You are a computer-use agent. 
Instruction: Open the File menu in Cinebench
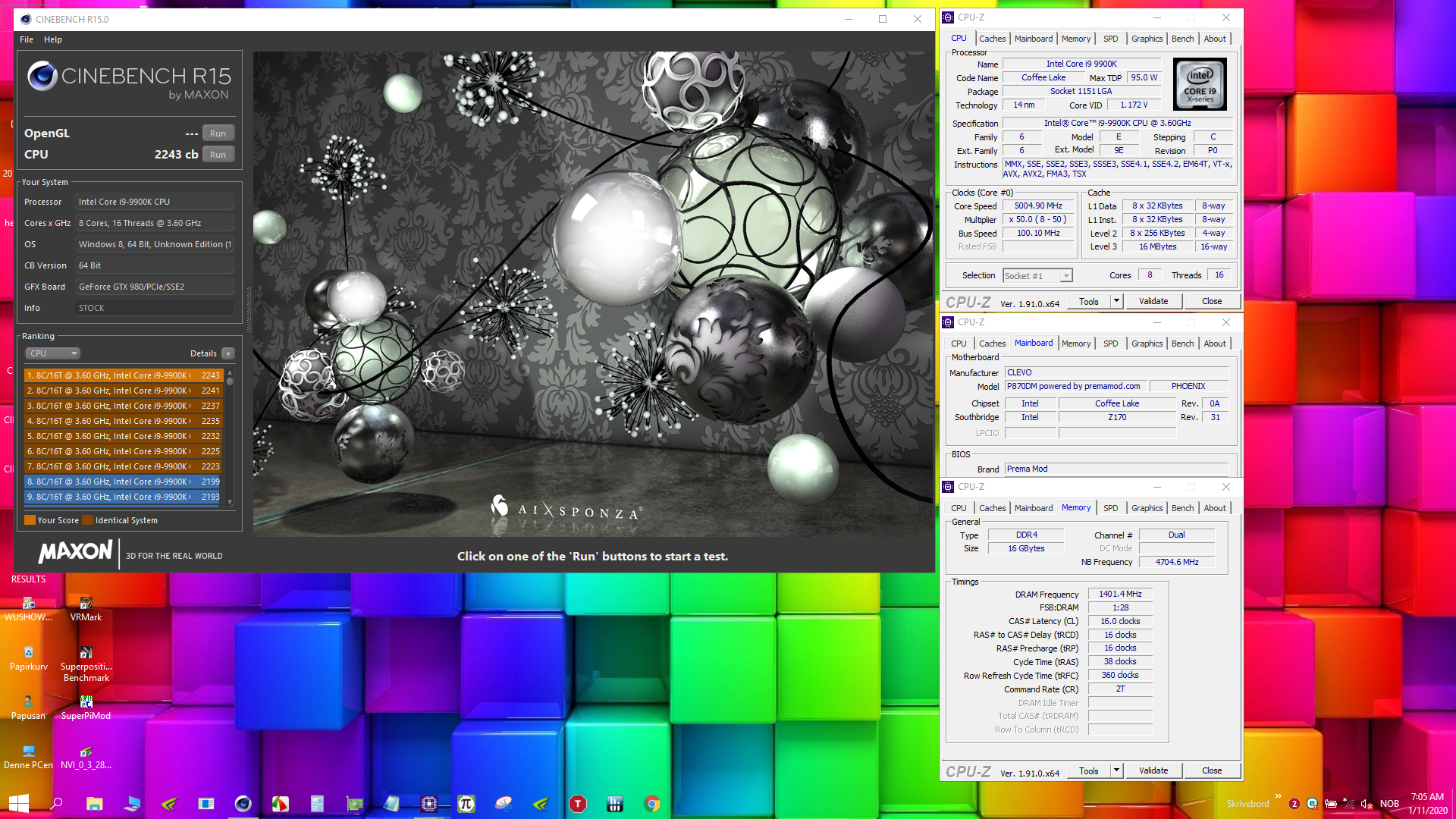tap(27, 39)
